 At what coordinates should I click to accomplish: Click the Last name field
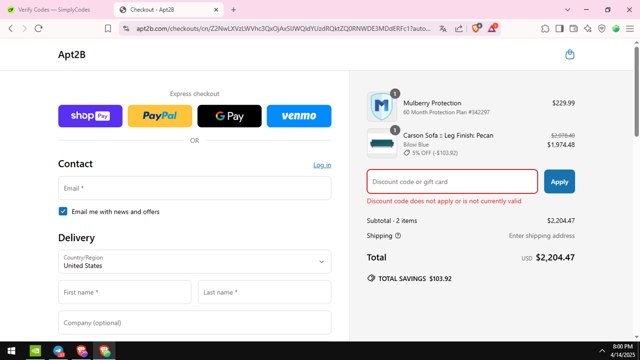[x=264, y=292]
